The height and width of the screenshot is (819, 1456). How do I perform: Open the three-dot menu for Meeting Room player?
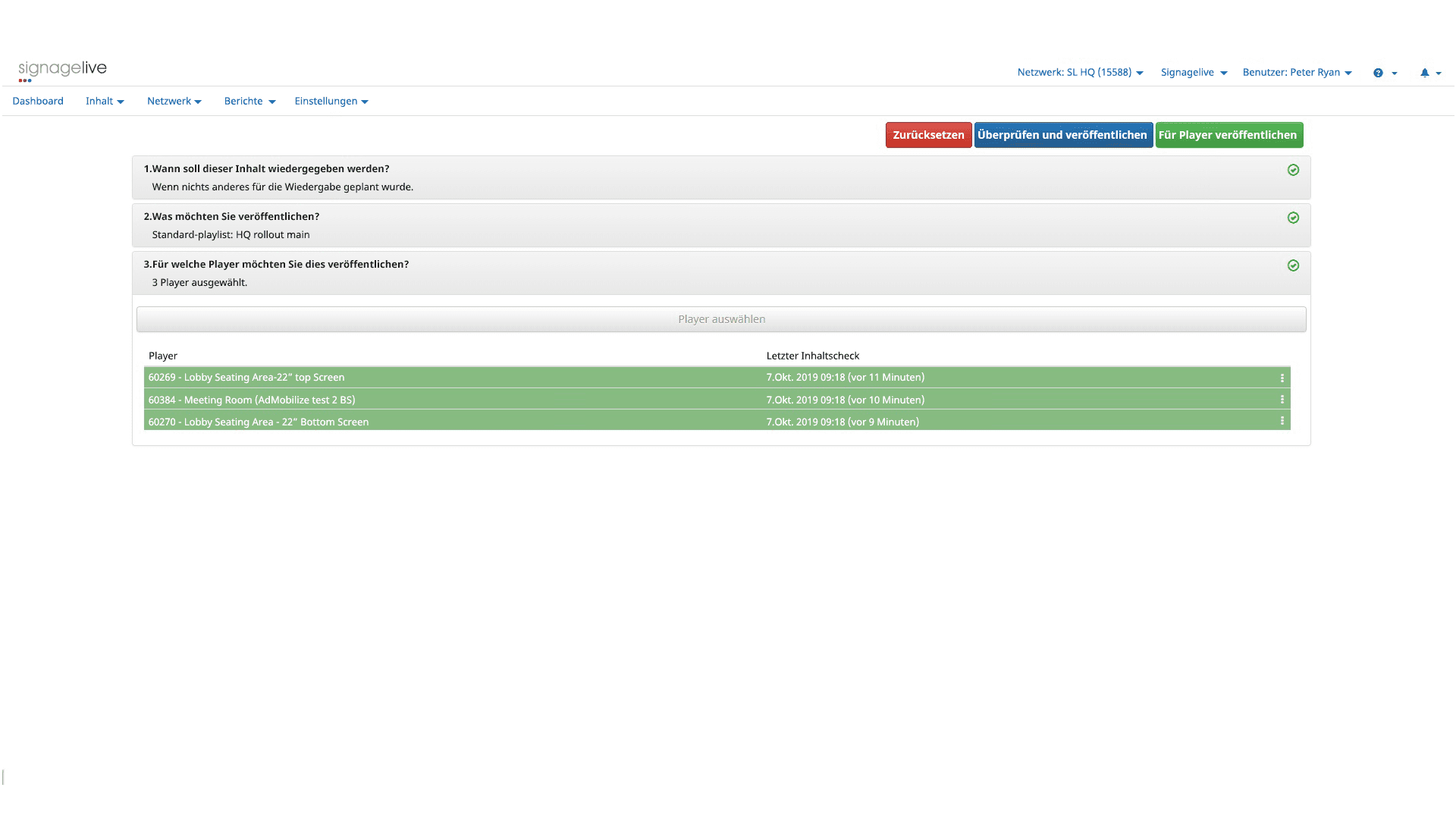[1282, 399]
